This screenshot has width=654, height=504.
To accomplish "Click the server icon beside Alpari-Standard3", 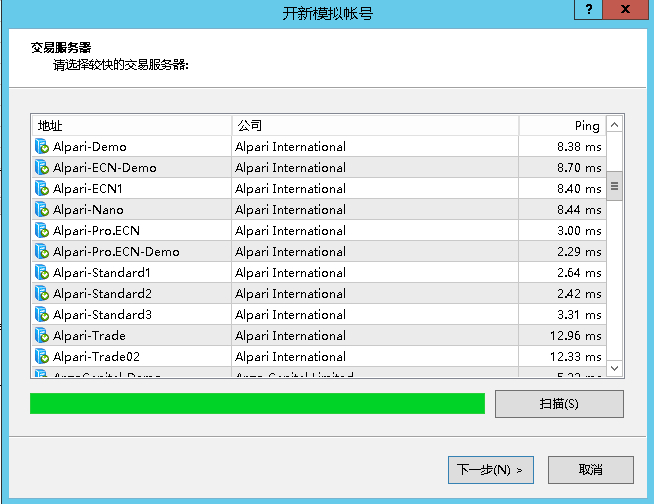I will pyautogui.click(x=42, y=315).
